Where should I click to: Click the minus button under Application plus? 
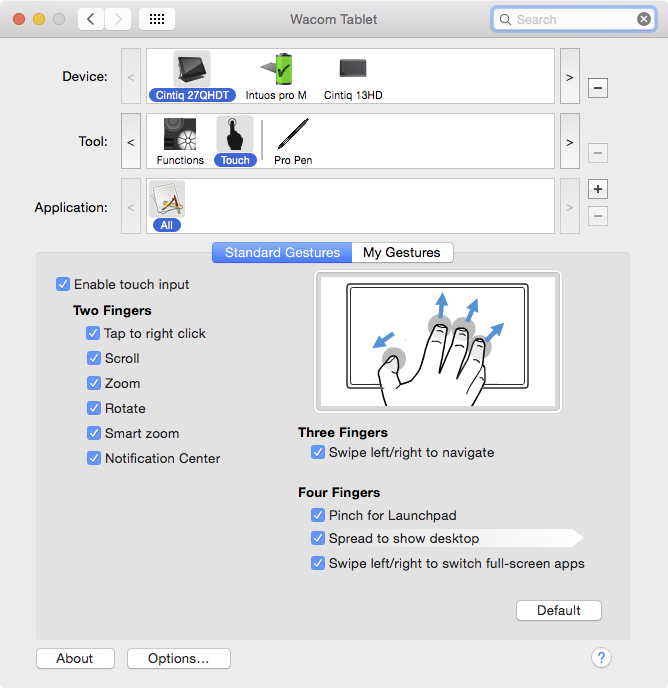[x=597, y=216]
